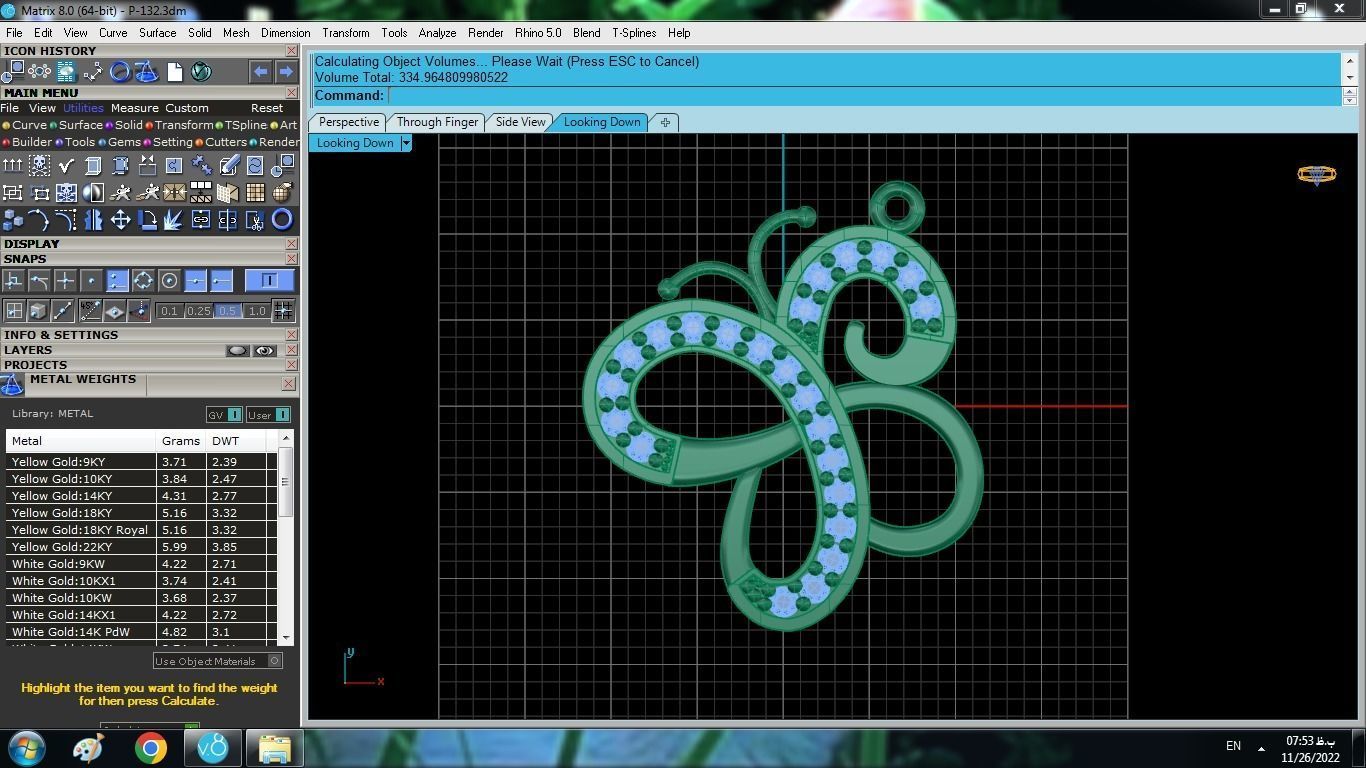Screen dimensions: 1366x768
Task: Toggle the quadrant snap with four points
Action: point(143,280)
